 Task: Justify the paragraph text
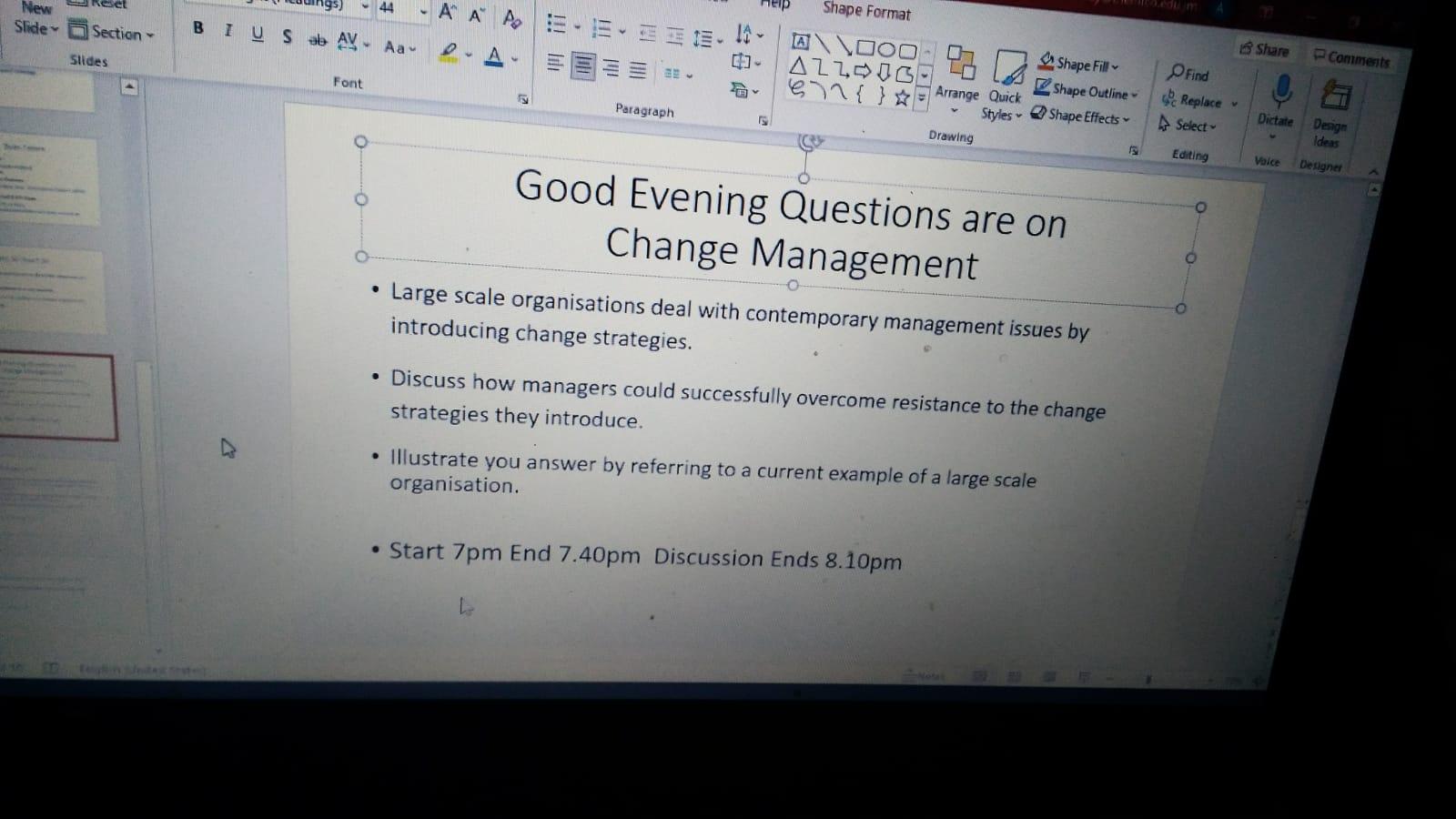tap(639, 71)
